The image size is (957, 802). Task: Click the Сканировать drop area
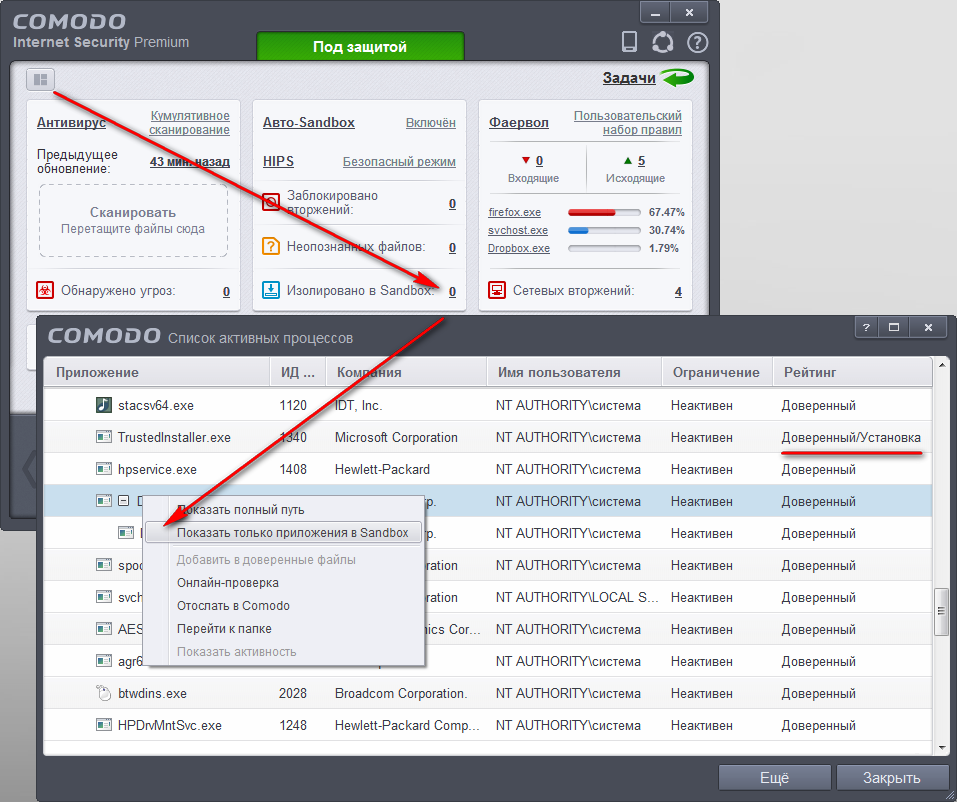tap(133, 220)
